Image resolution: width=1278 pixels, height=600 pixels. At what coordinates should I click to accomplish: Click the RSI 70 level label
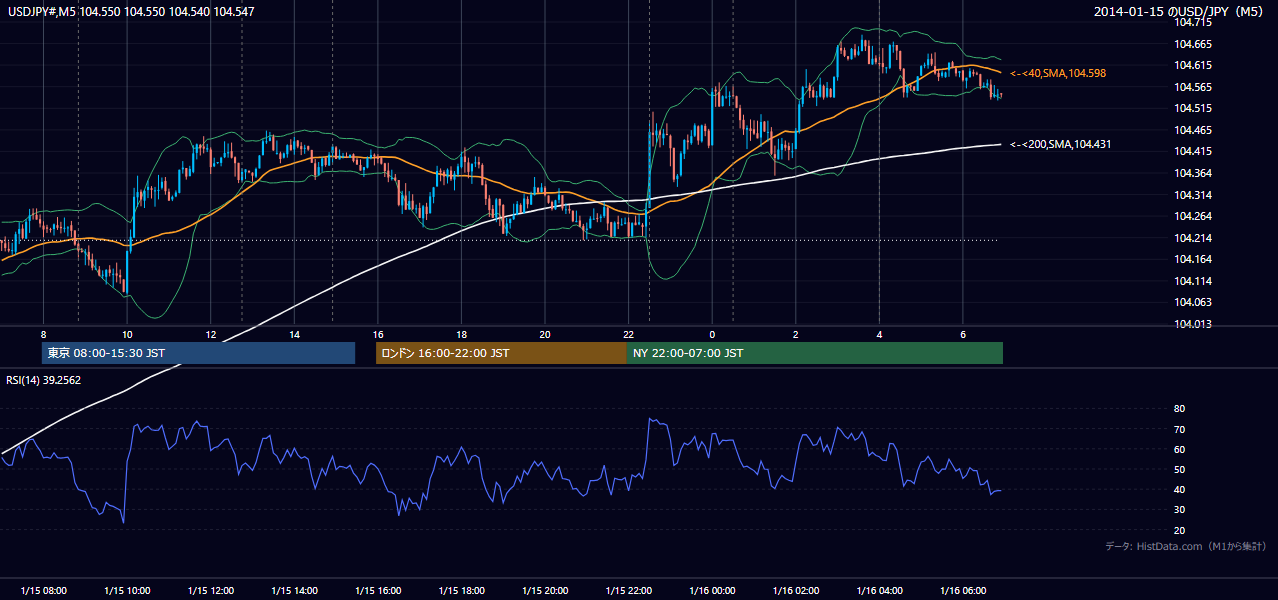1179,429
